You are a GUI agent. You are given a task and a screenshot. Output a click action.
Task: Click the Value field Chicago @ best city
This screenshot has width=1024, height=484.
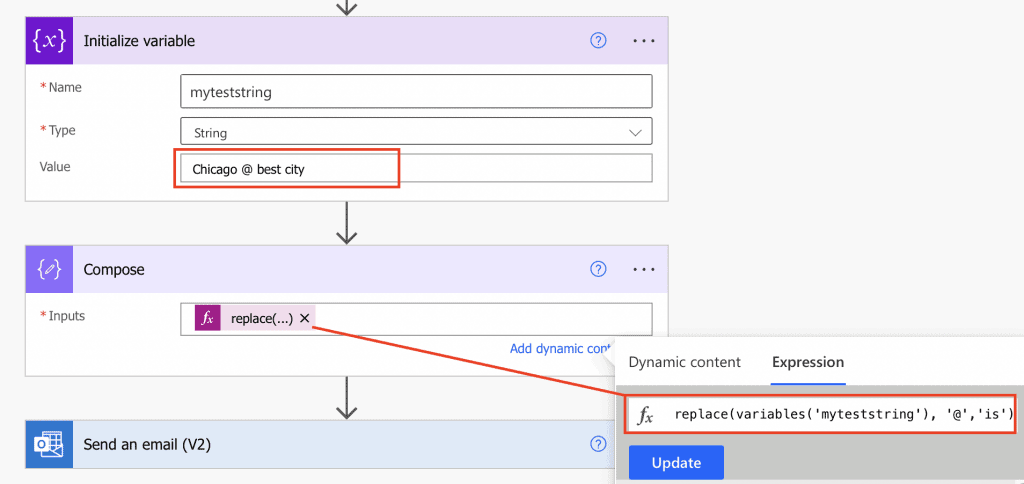pyautogui.click(x=416, y=169)
